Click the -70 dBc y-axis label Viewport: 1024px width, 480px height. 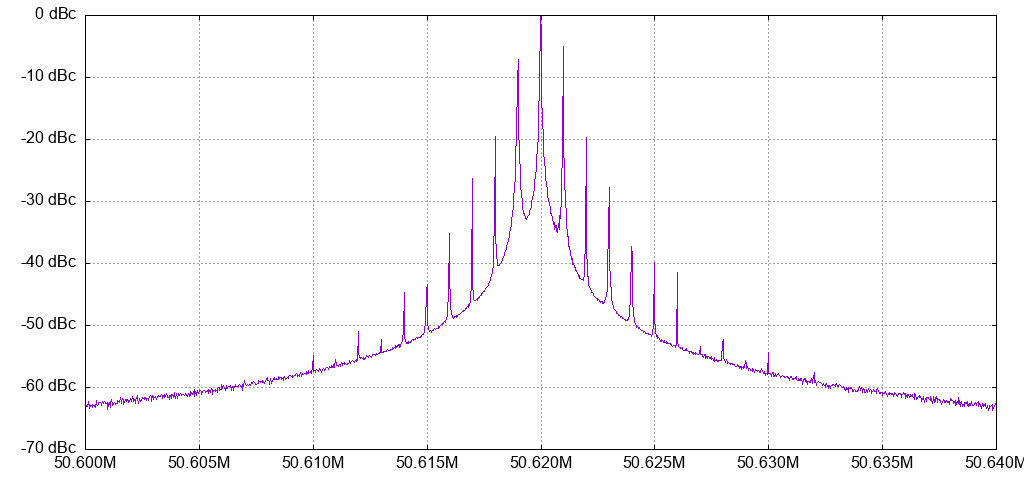point(49,449)
